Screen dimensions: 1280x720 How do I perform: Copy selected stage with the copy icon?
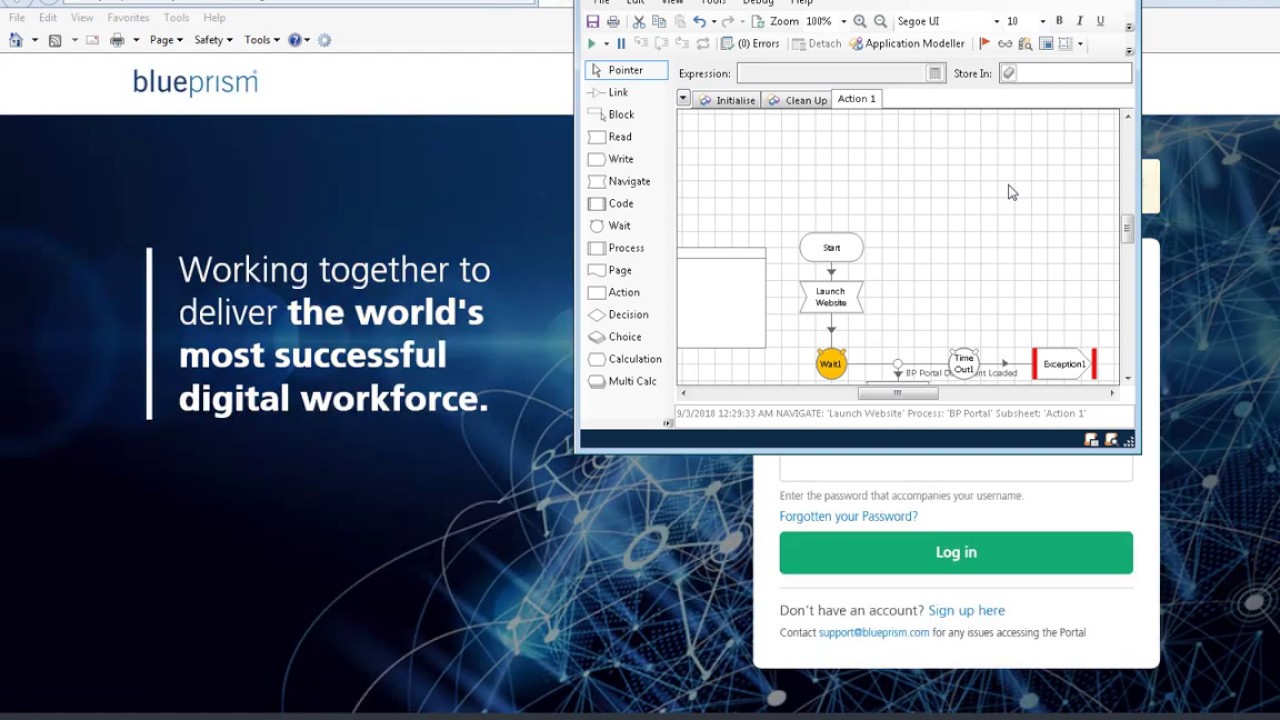[659, 21]
